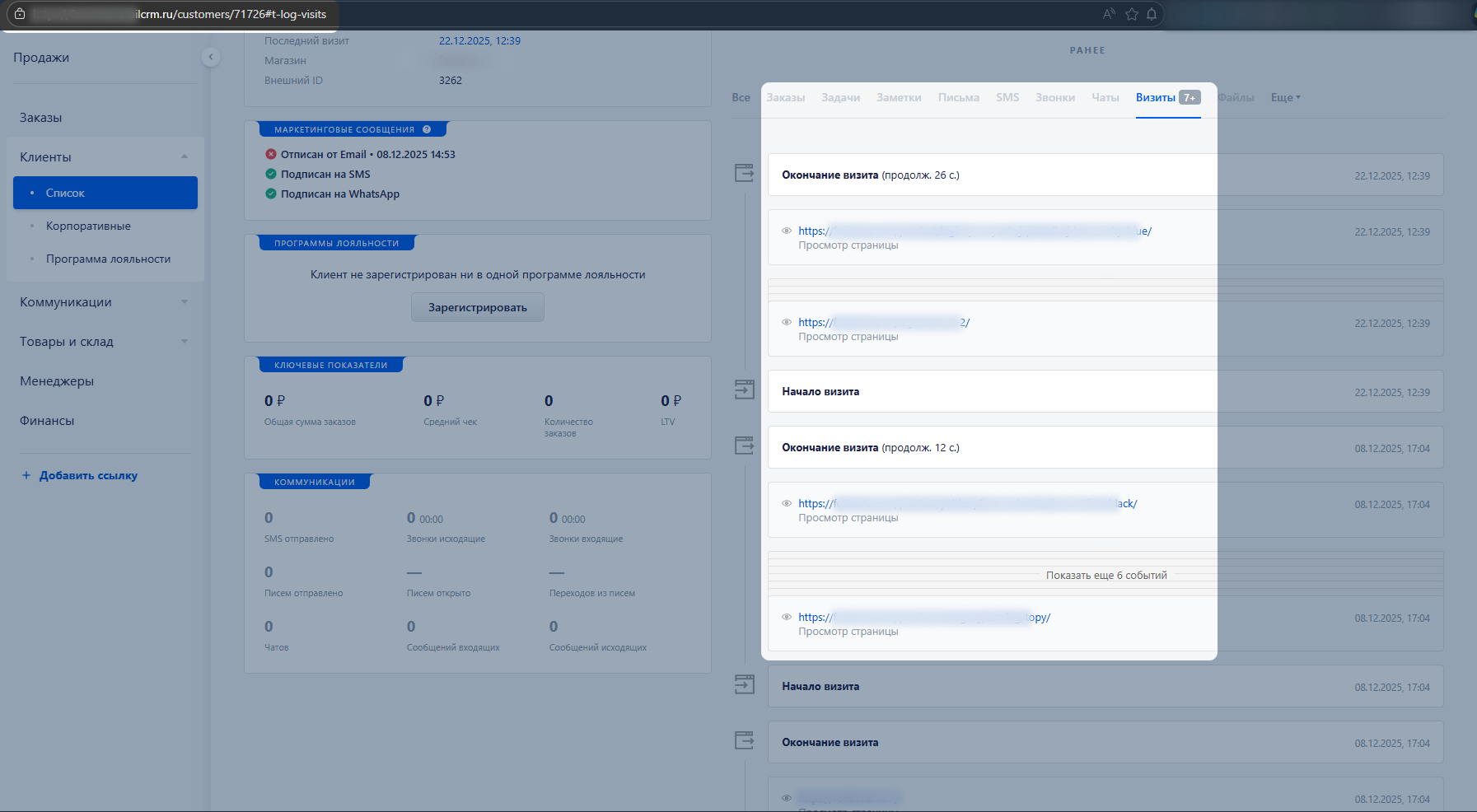Click the help icon beside Маркетинговые сообщения
This screenshot has height=812, width=1477.
tap(427, 129)
